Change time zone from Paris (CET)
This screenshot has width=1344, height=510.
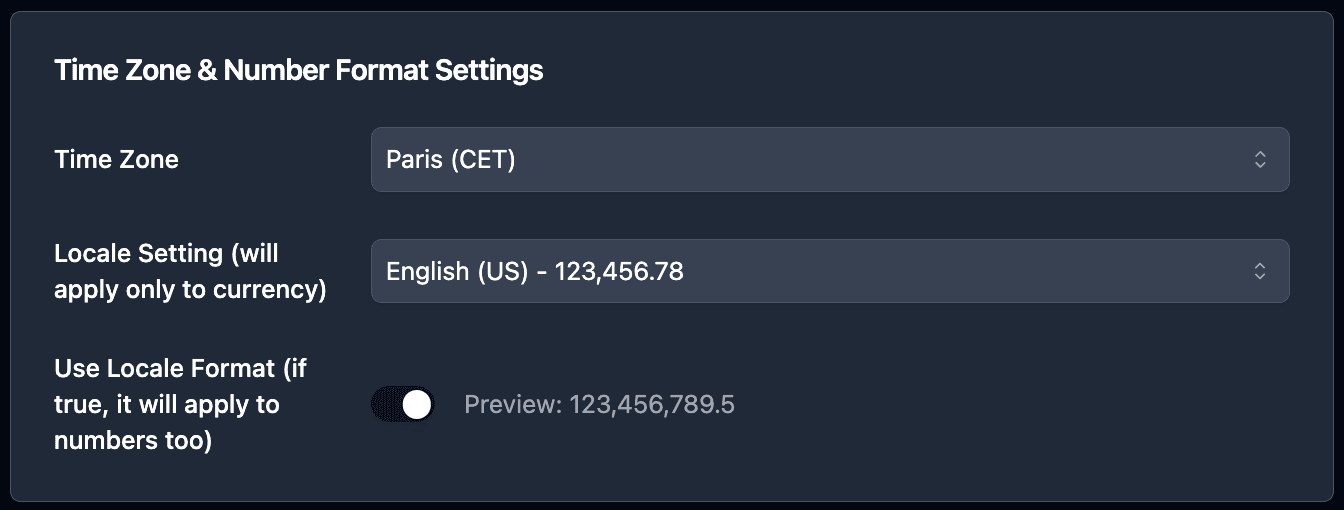pyautogui.click(x=829, y=159)
